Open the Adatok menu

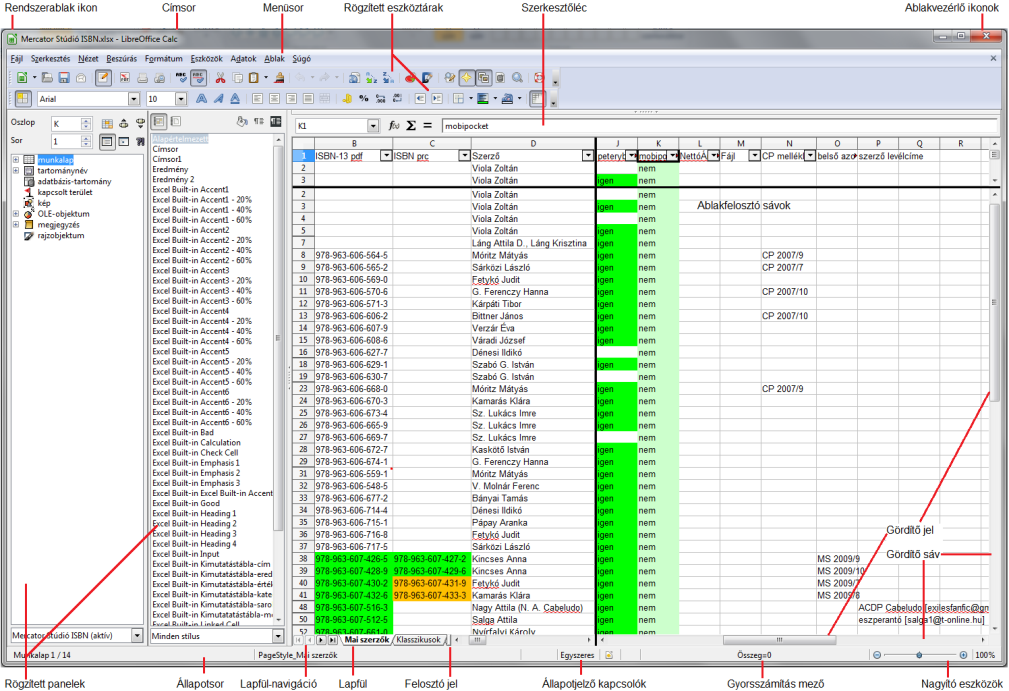pos(243,59)
